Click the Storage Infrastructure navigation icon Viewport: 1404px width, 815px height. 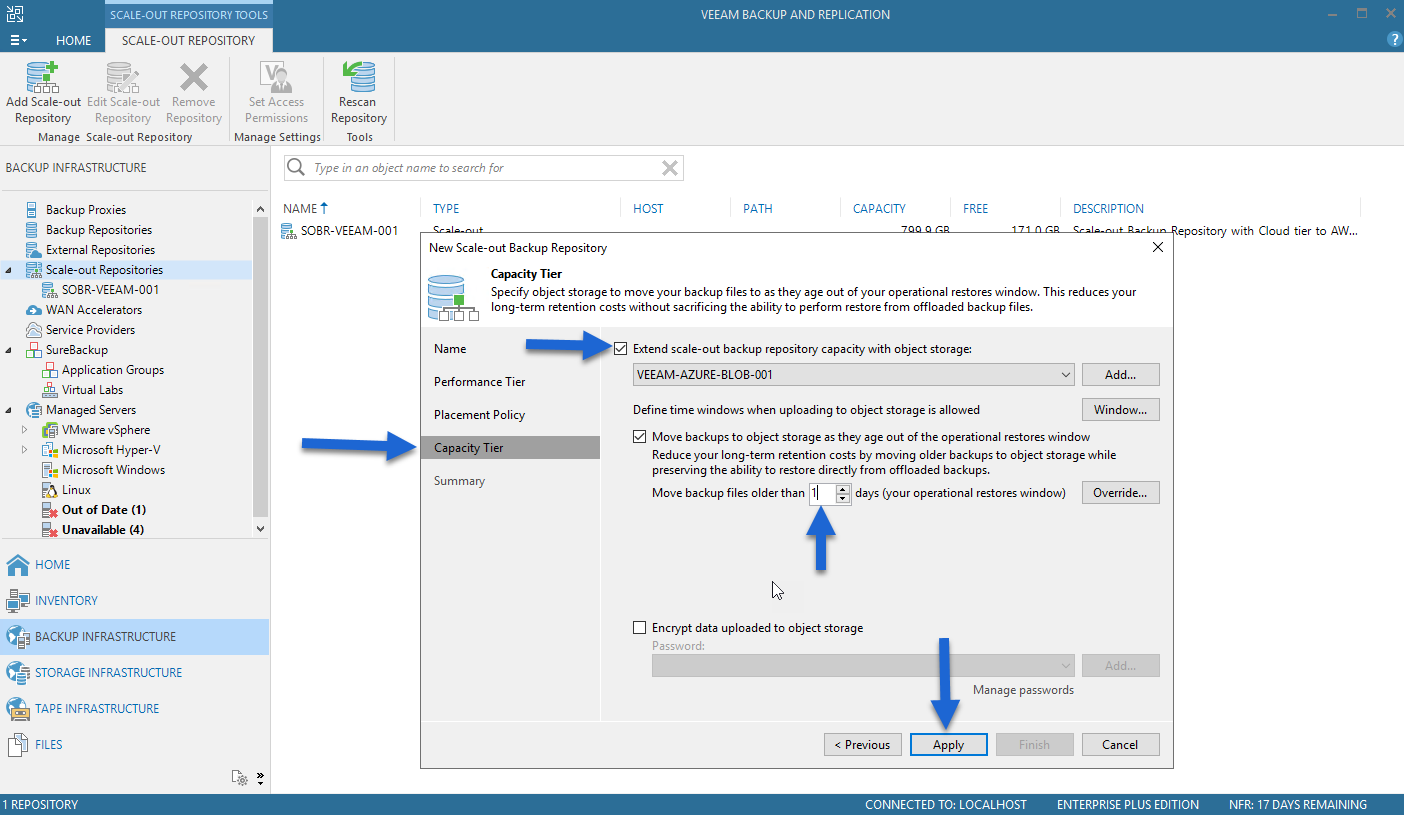(x=18, y=673)
